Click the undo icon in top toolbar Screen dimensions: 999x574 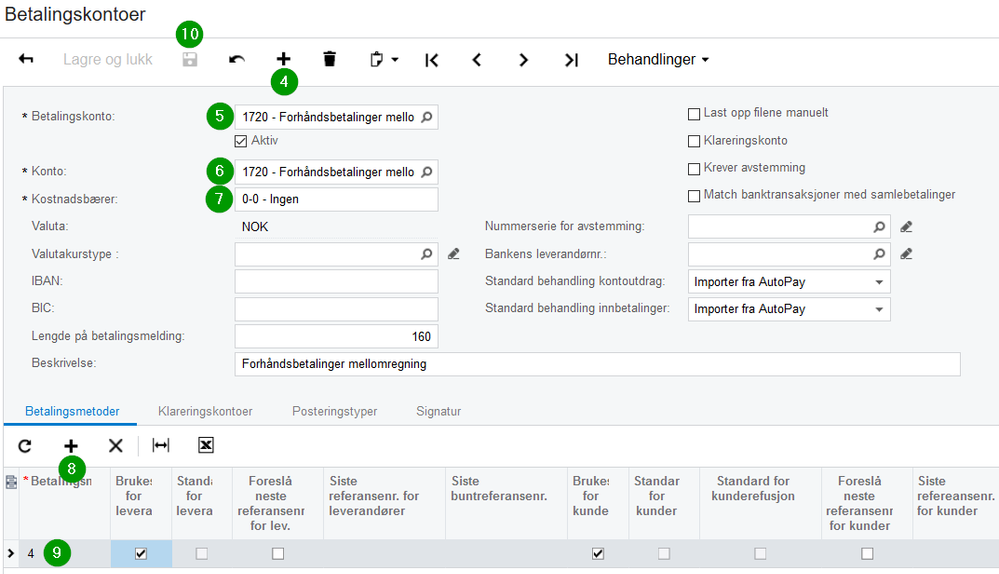tap(237, 60)
